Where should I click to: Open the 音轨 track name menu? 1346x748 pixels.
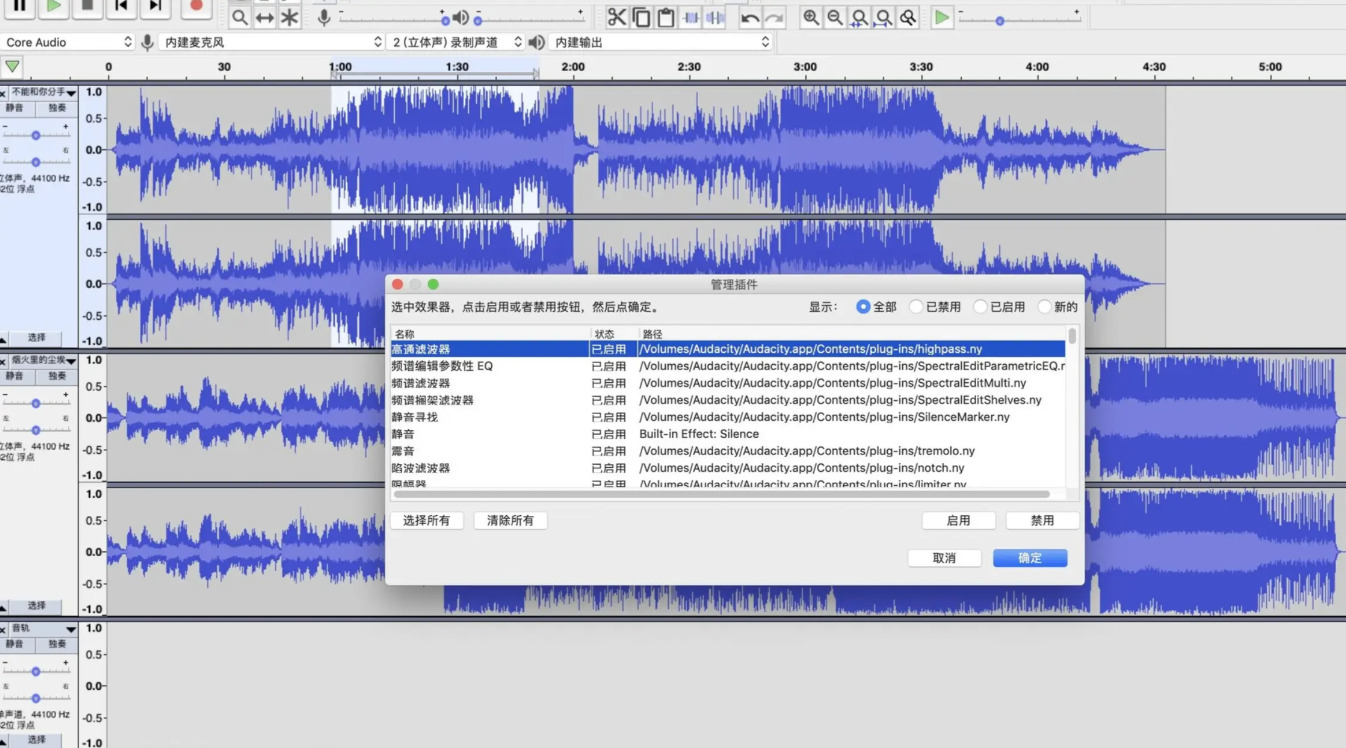(43, 628)
